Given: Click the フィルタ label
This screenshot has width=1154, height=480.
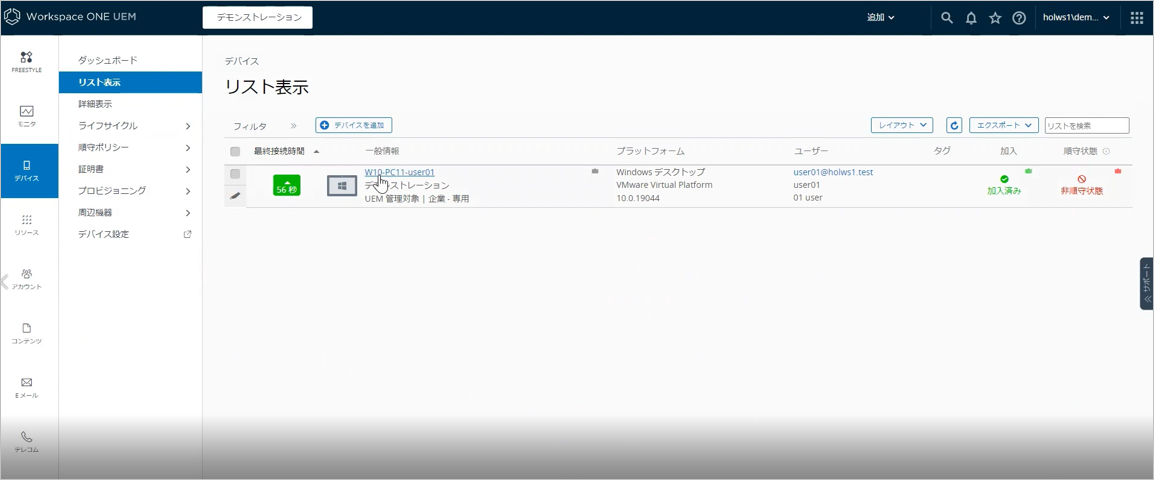Looking at the screenshot, I should pyautogui.click(x=250, y=126).
